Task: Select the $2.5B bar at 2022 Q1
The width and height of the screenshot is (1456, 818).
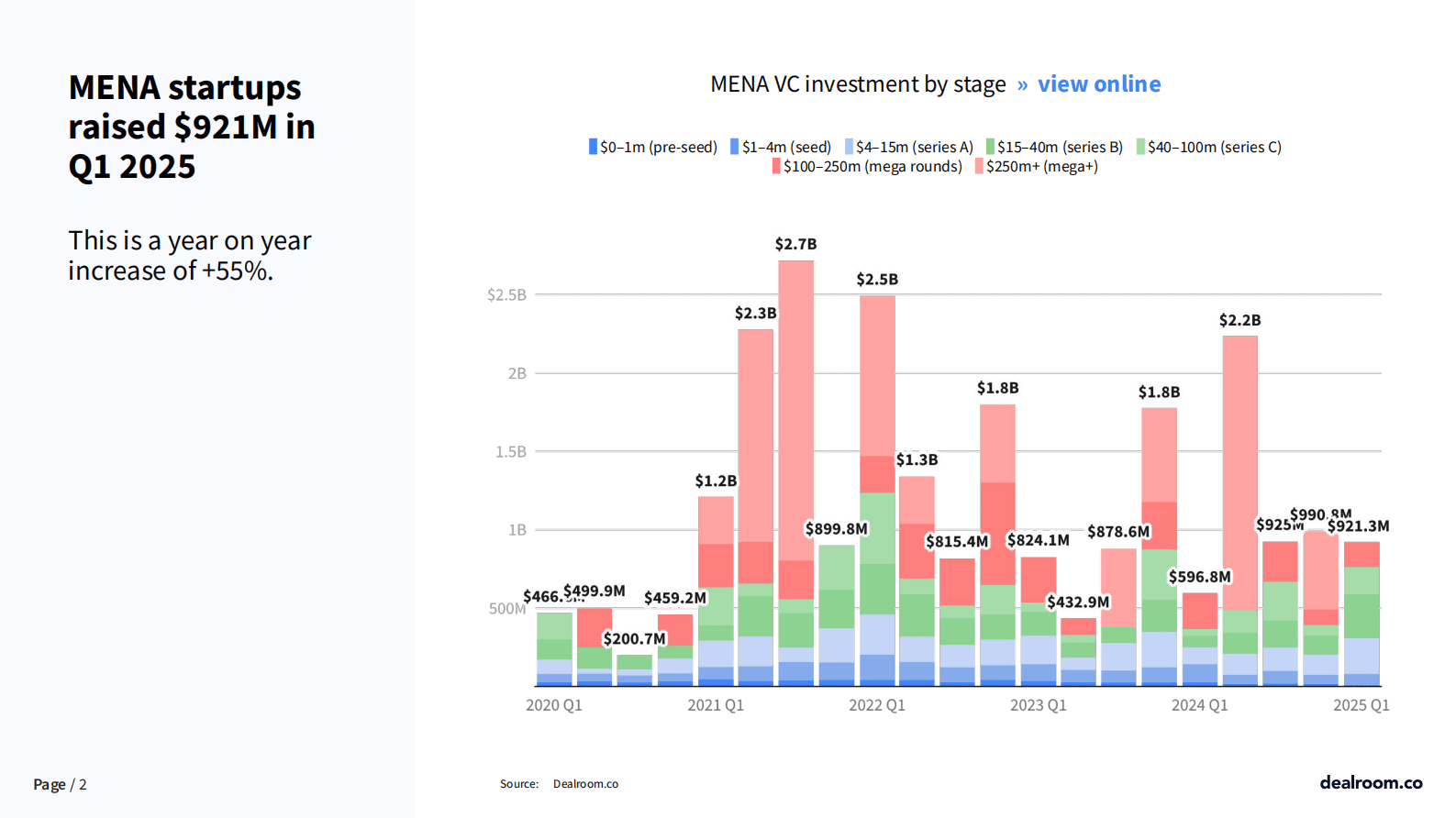Action: coord(877,491)
